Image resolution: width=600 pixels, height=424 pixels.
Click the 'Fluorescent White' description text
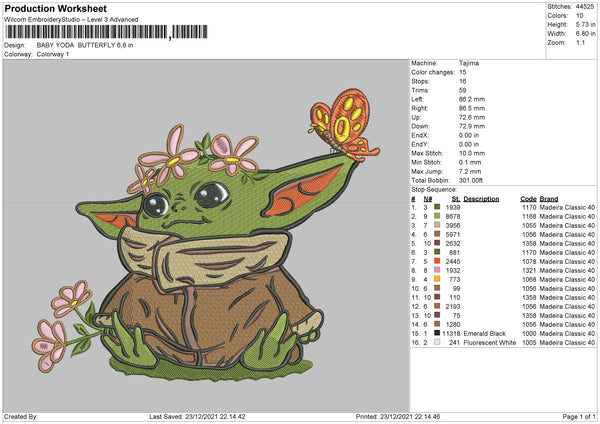489,342
